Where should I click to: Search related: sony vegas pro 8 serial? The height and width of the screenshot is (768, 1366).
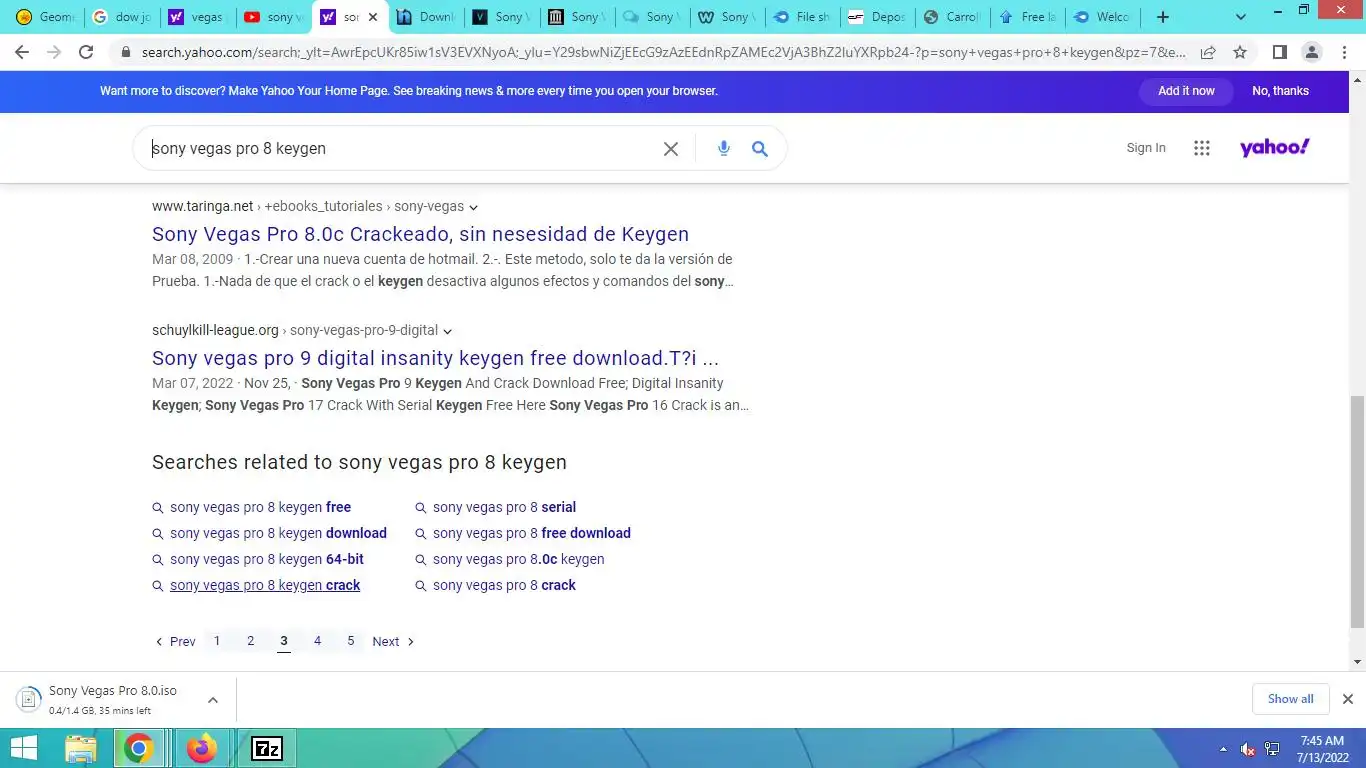pyautogui.click(x=504, y=507)
